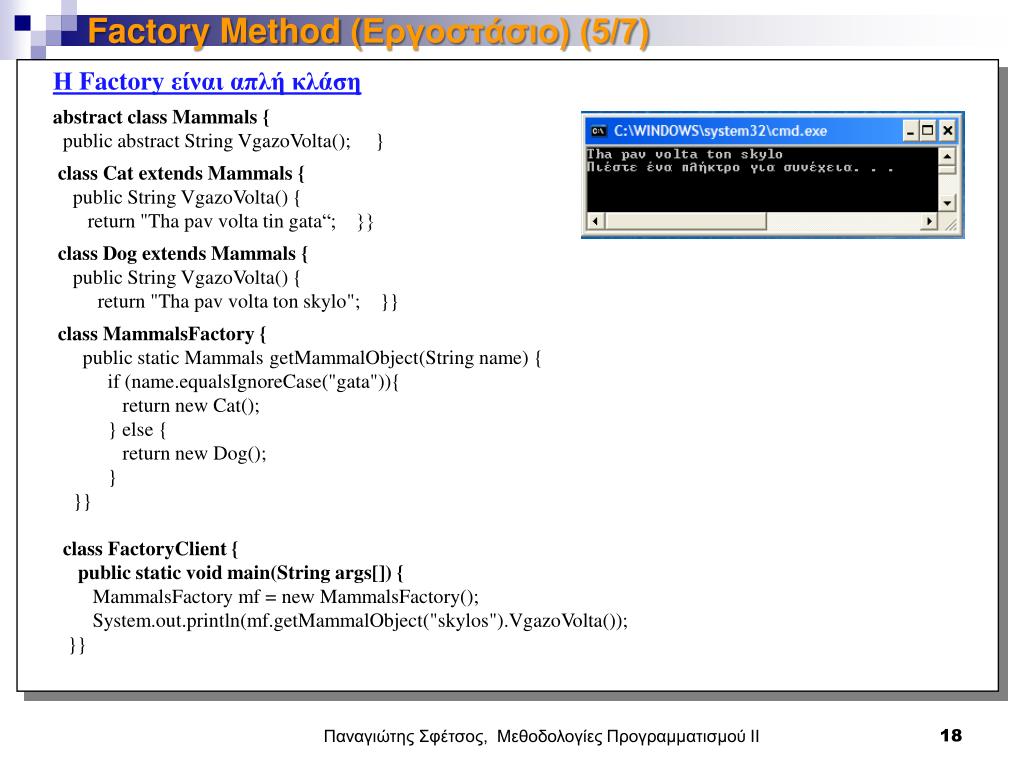Click the cmd horizontal scrollbar thumb
This screenshot has height=768, width=1024.
tap(684, 221)
